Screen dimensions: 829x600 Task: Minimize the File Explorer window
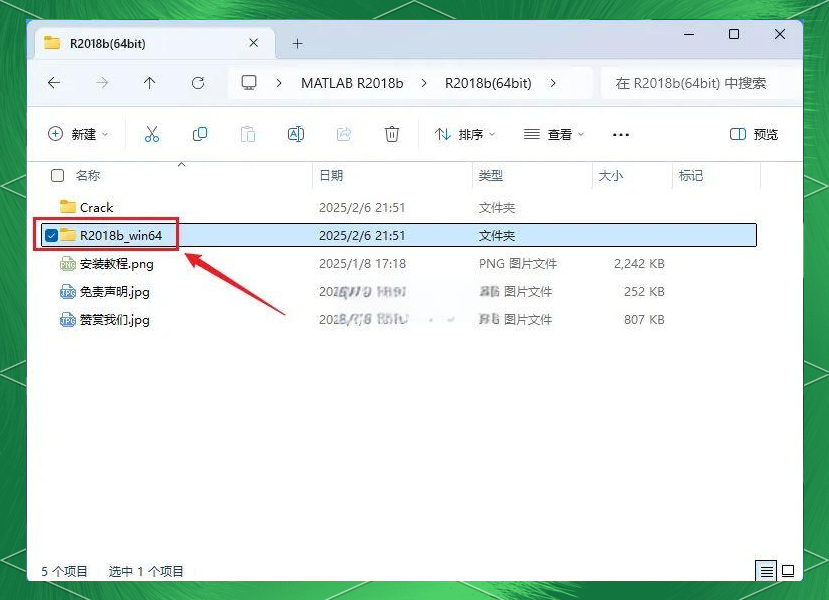coord(689,34)
